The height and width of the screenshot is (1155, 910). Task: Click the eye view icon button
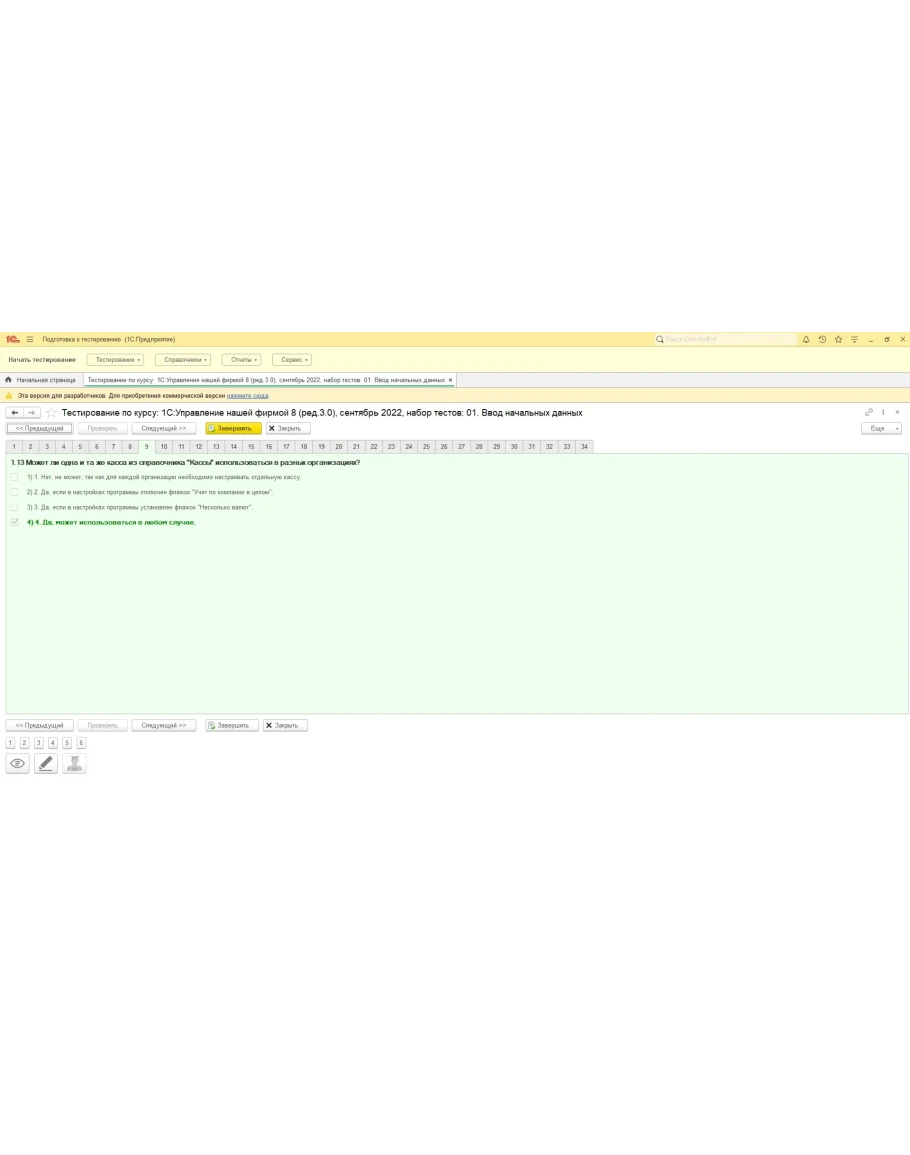pyautogui.click(x=17, y=763)
